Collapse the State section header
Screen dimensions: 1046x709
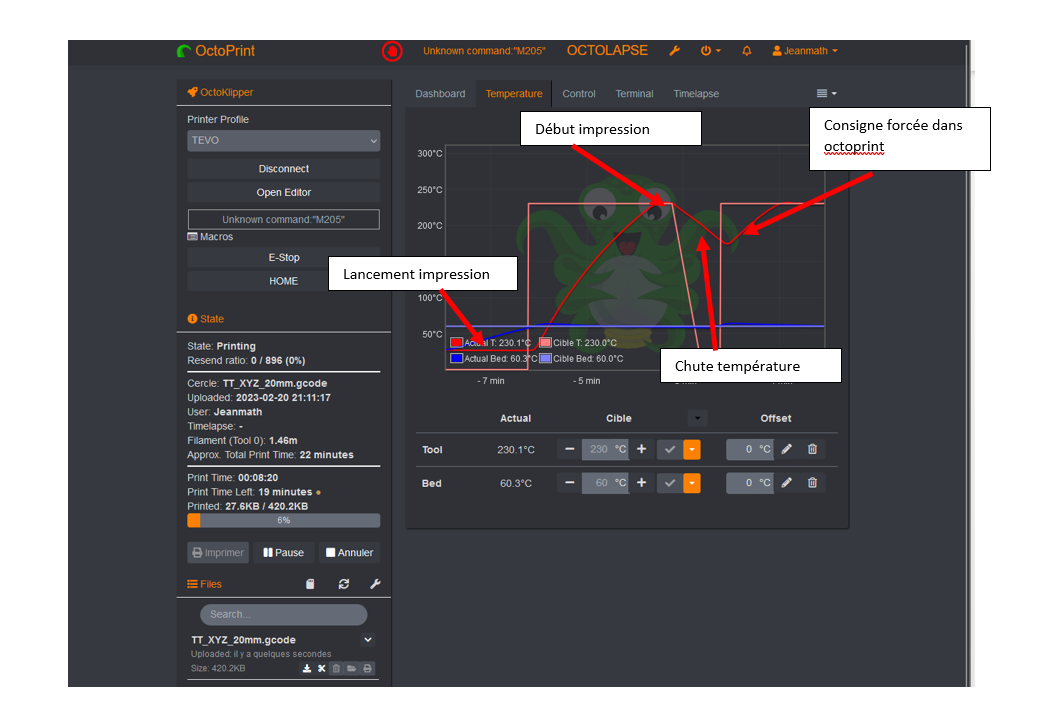click(205, 319)
